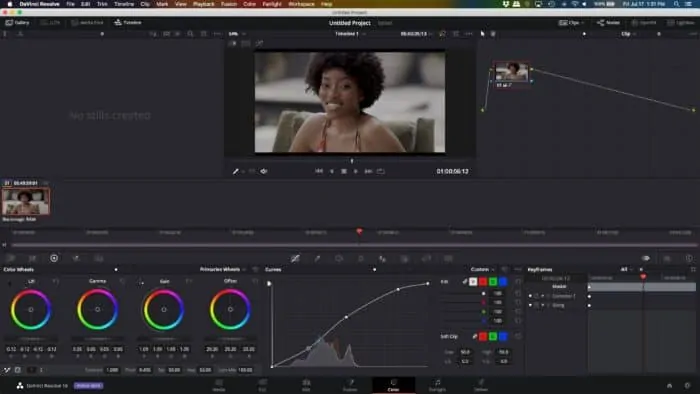700x394 pixels.
Task: Open the Custom curves dropdown
Action: 482,270
